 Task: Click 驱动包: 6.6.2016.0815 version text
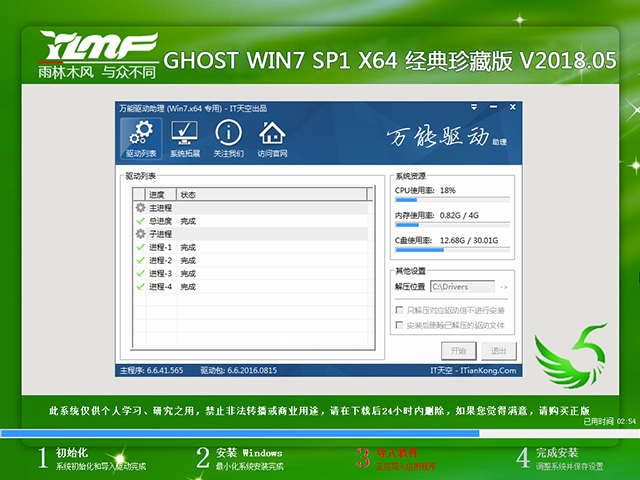tap(238, 370)
